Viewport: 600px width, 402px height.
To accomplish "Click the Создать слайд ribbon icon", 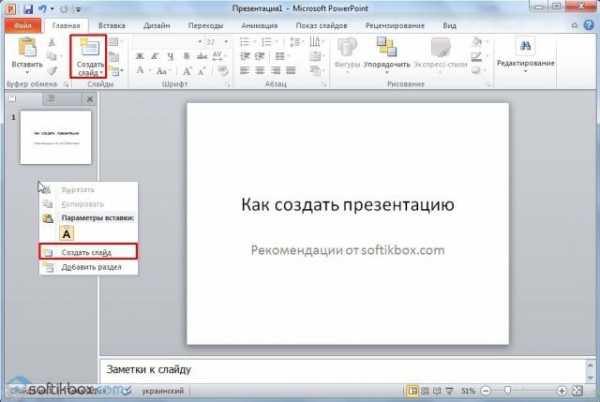I will pos(89,47).
